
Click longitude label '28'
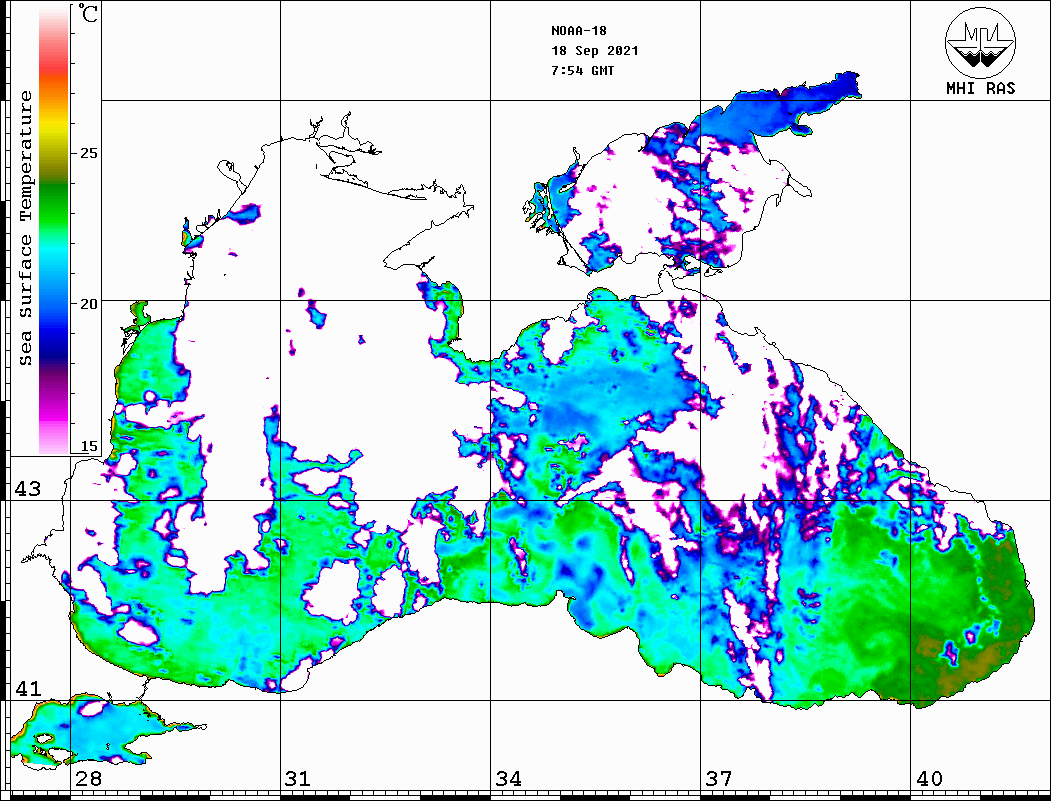(88, 779)
